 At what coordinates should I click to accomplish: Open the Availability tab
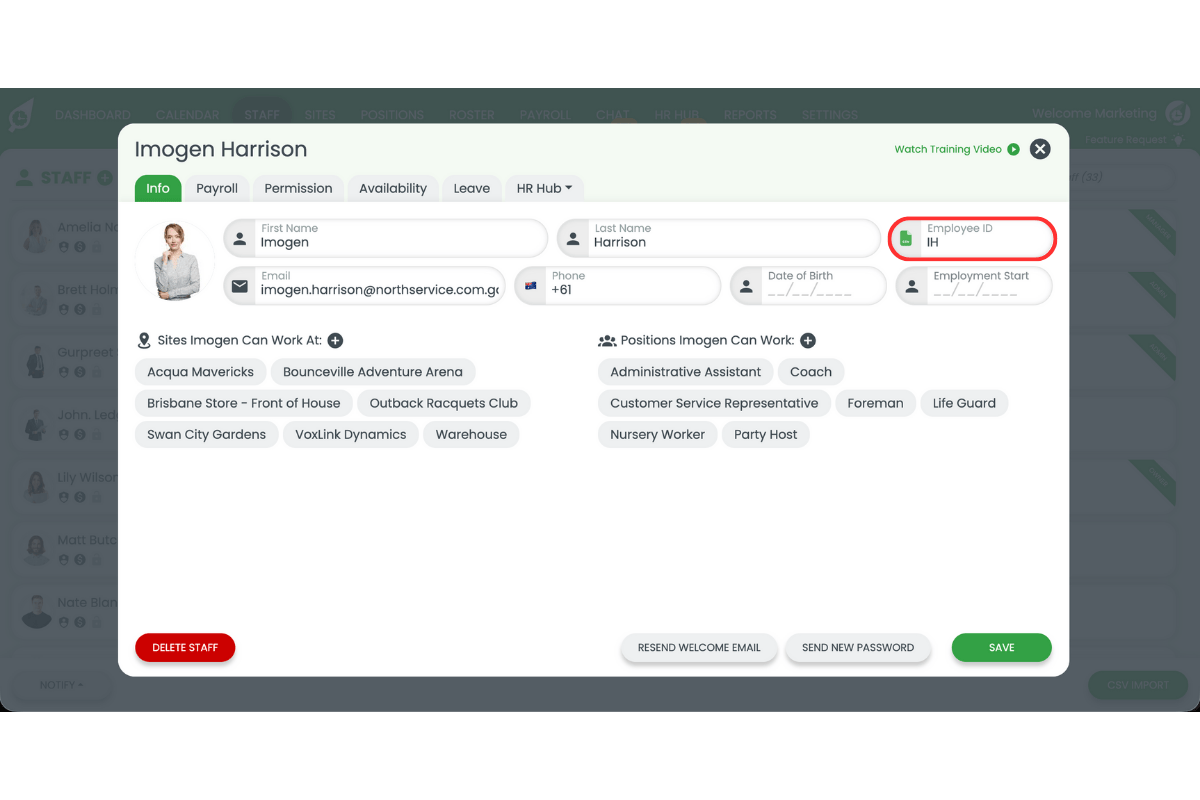click(393, 188)
